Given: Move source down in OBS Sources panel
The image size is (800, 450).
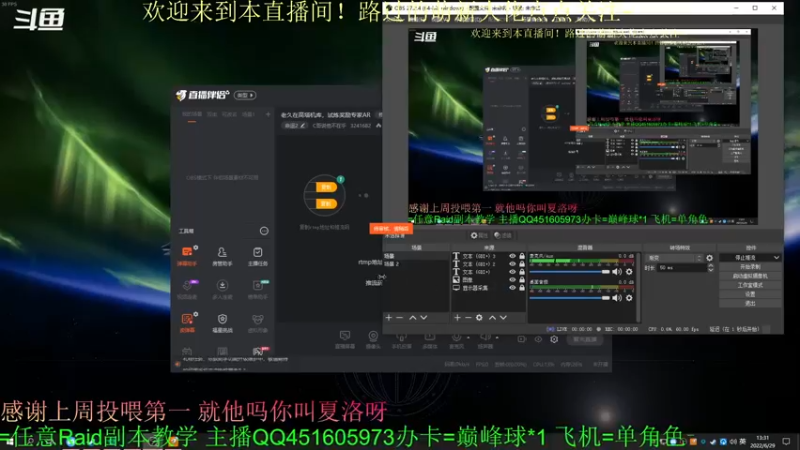Looking at the screenshot, I should click(503, 317).
